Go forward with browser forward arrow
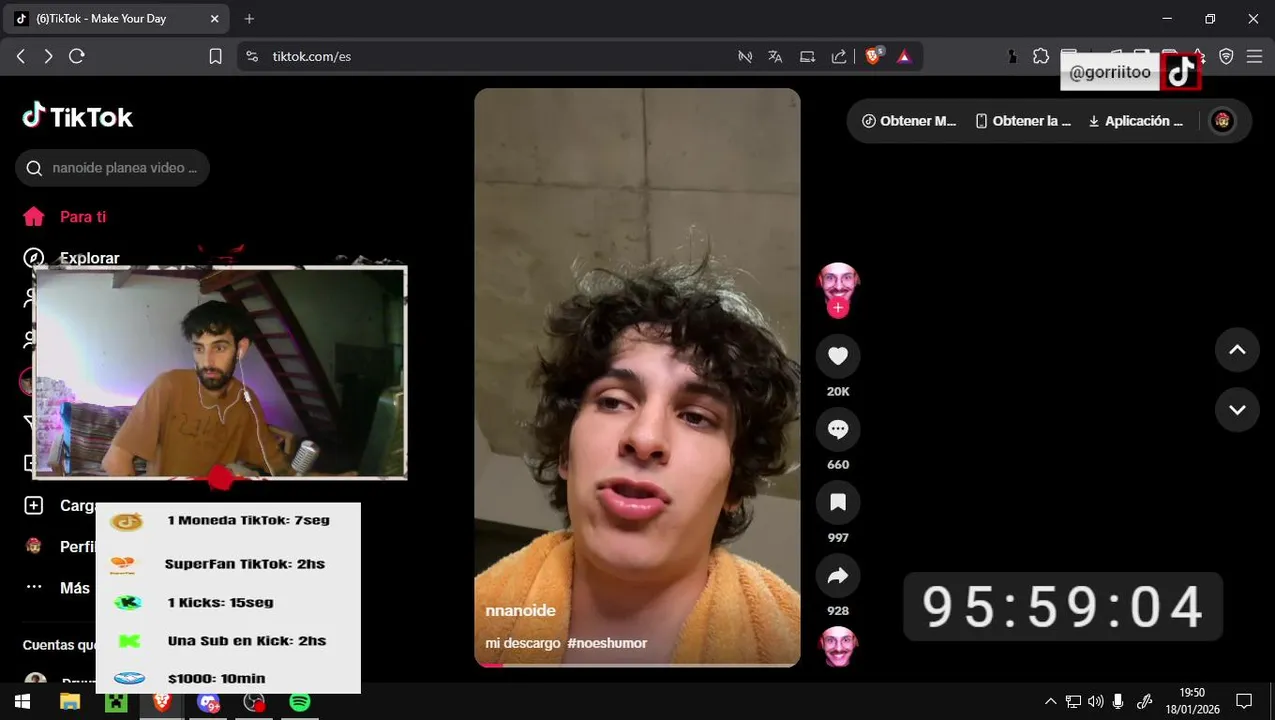 coord(48,57)
